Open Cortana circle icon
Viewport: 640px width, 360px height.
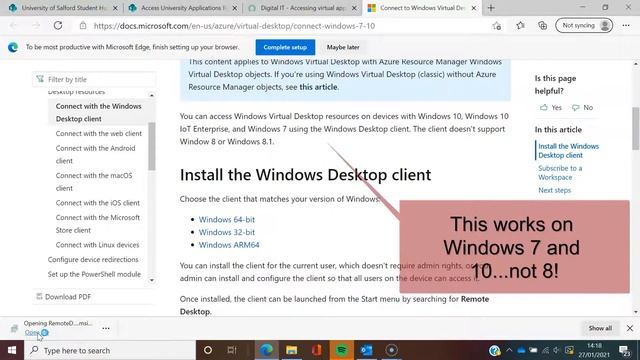coord(208,350)
